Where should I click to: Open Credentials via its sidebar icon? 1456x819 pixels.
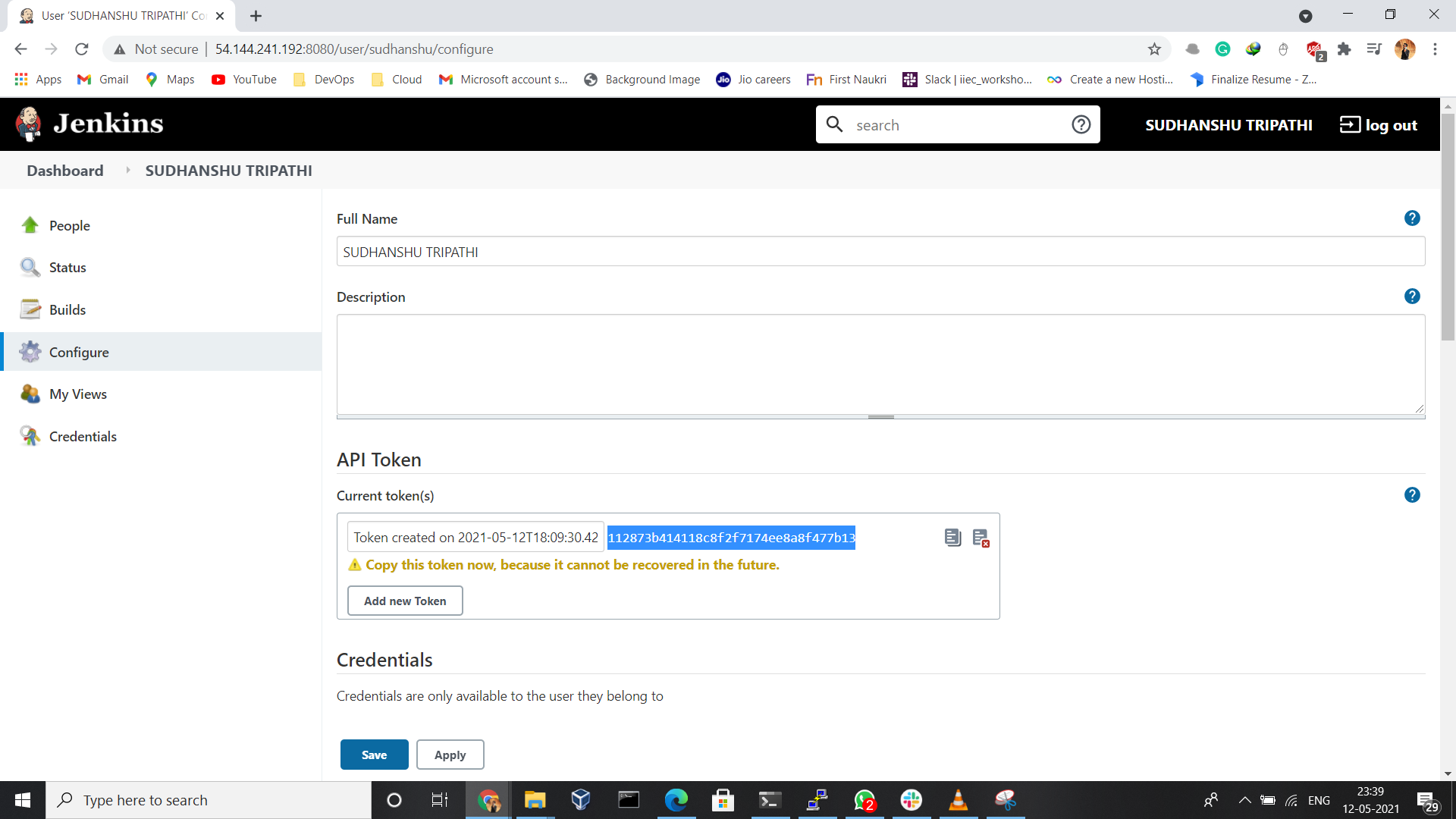pyautogui.click(x=30, y=435)
